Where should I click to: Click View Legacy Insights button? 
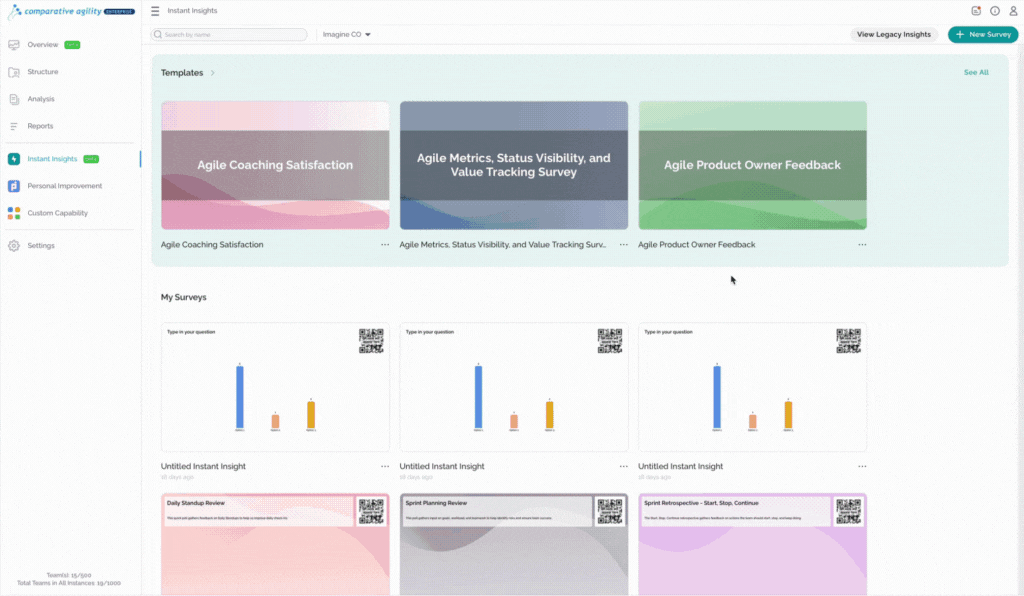pyautogui.click(x=893, y=35)
